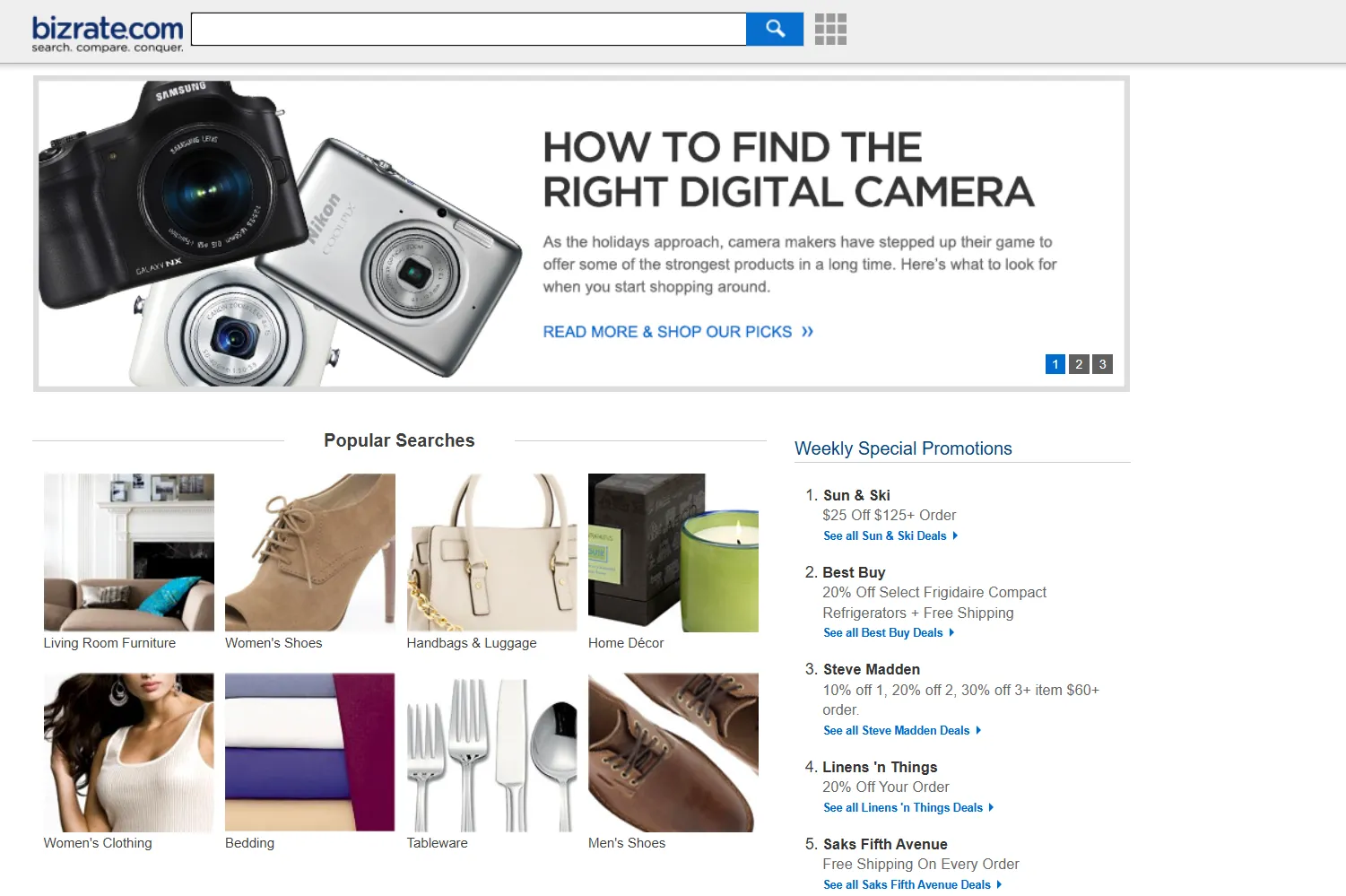Switch to banner slide 2
This screenshot has height=896, width=1346.
pos(1079,364)
